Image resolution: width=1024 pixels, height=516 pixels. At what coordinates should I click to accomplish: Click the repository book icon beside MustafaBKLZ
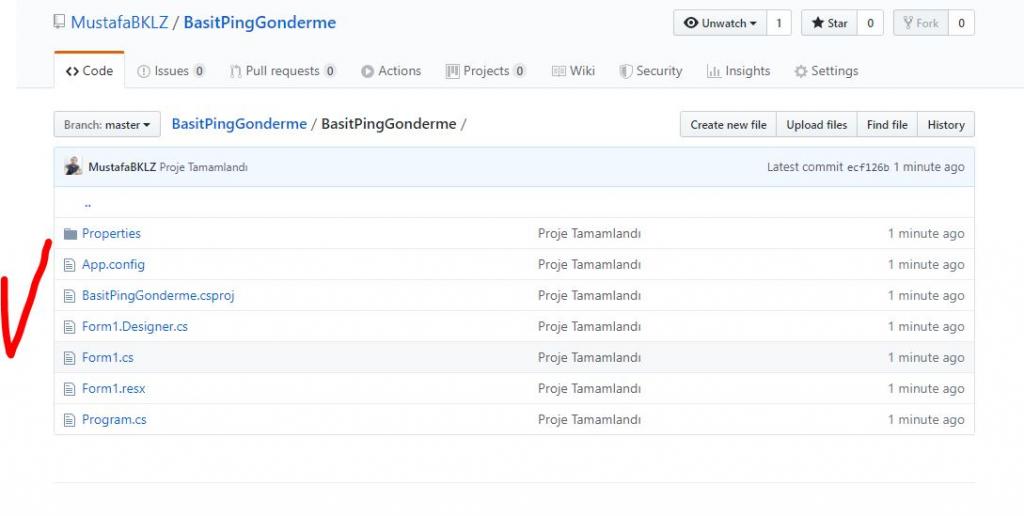click(x=59, y=22)
